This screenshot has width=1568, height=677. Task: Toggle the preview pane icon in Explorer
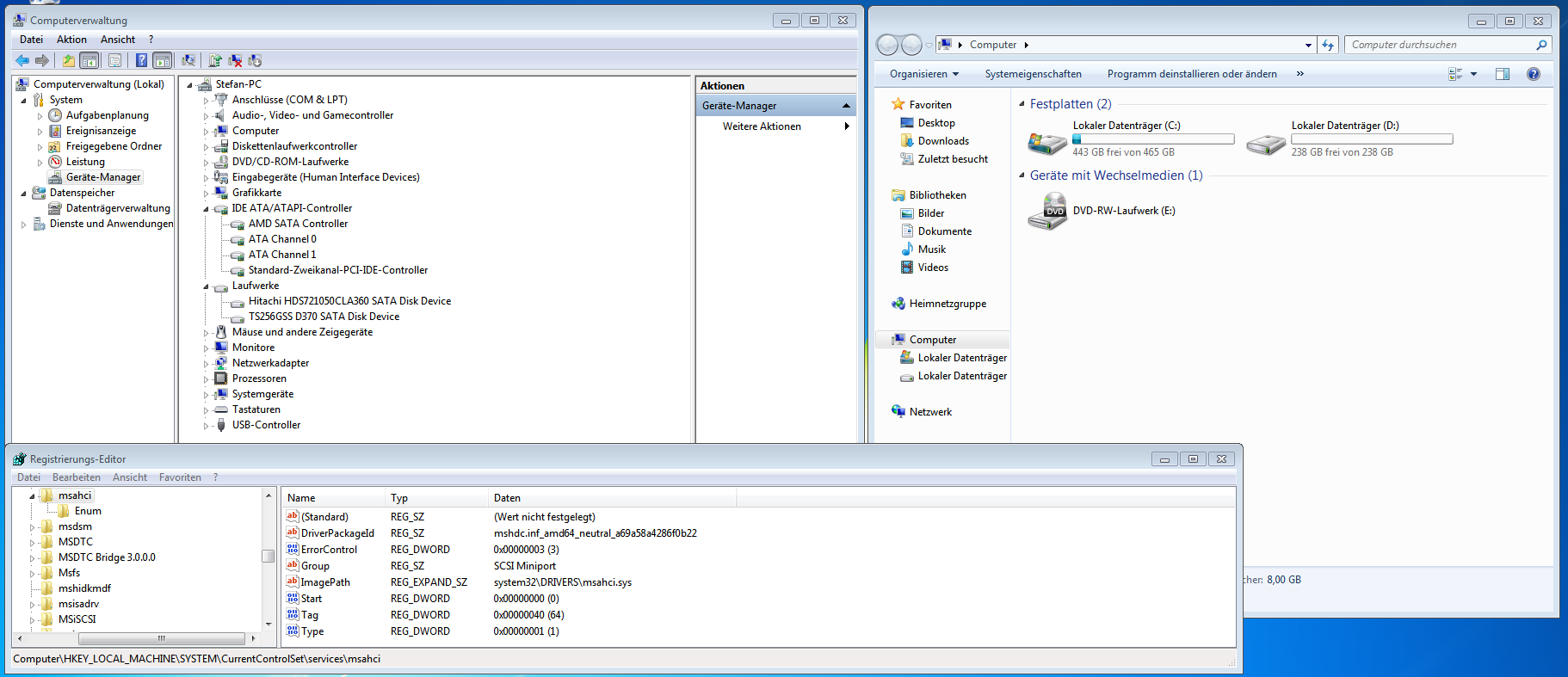1503,74
